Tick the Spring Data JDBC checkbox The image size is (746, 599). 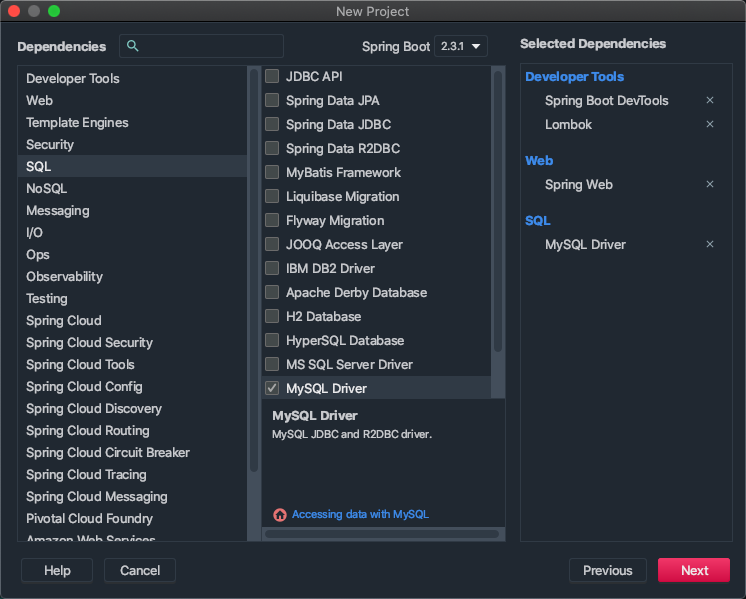[272, 124]
